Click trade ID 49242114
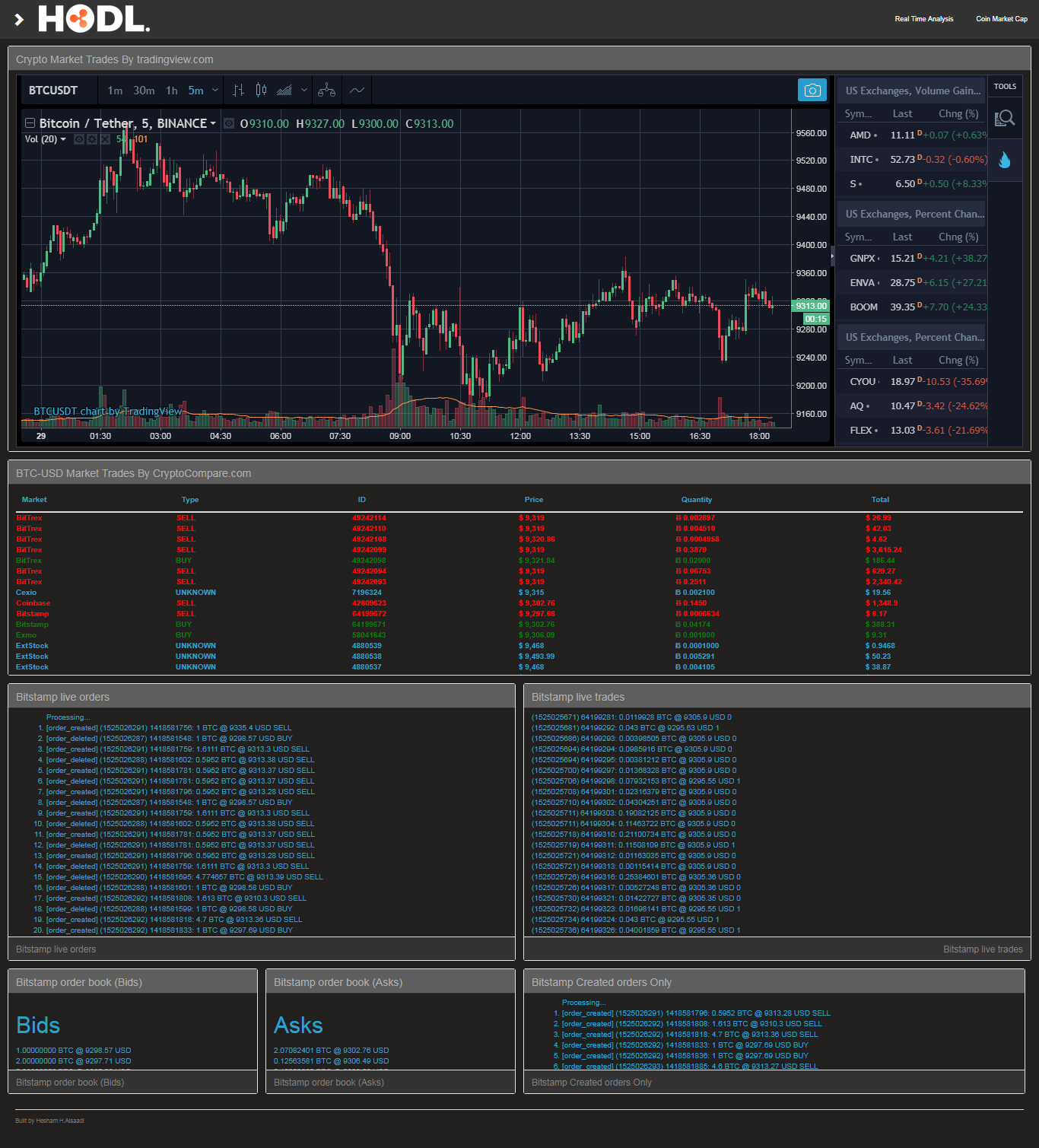 click(369, 518)
